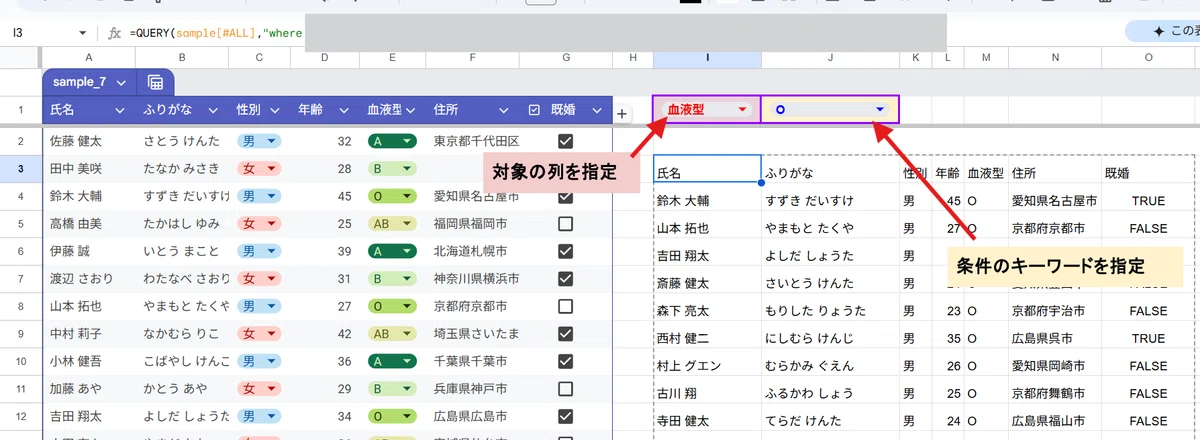Open blood type A chip for 佐藤 健太
The height and width of the screenshot is (440, 1200).
click(x=391, y=142)
